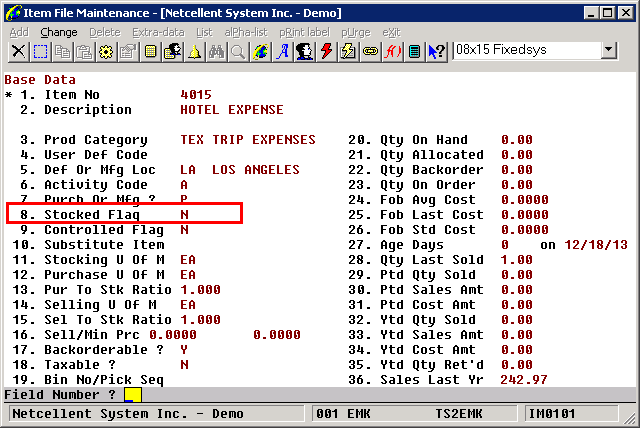Screen dimensions: 640x428
Task: Click the Copy toolbar icon
Action: (62, 52)
